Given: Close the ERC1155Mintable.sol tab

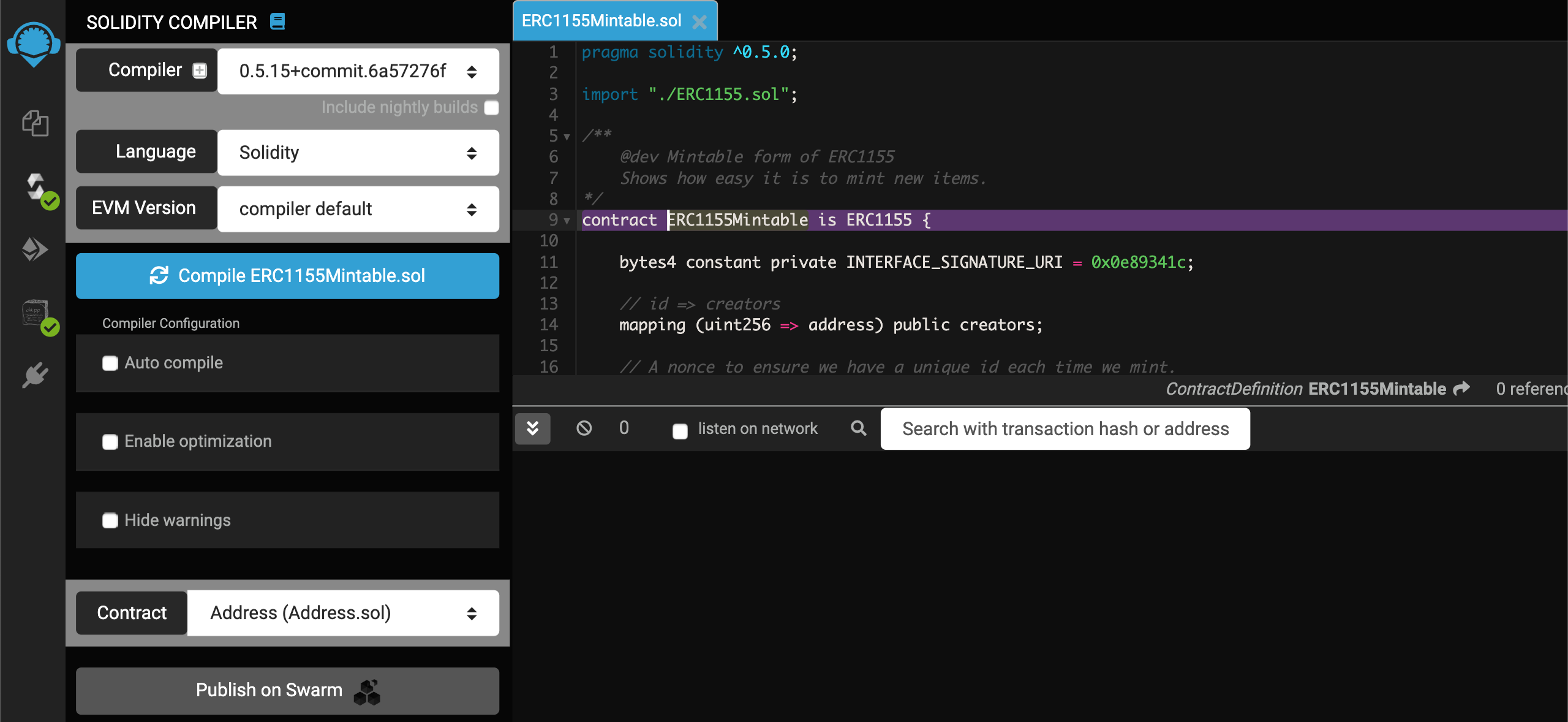Looking at the screenshot, I should [x=699, y=22].
